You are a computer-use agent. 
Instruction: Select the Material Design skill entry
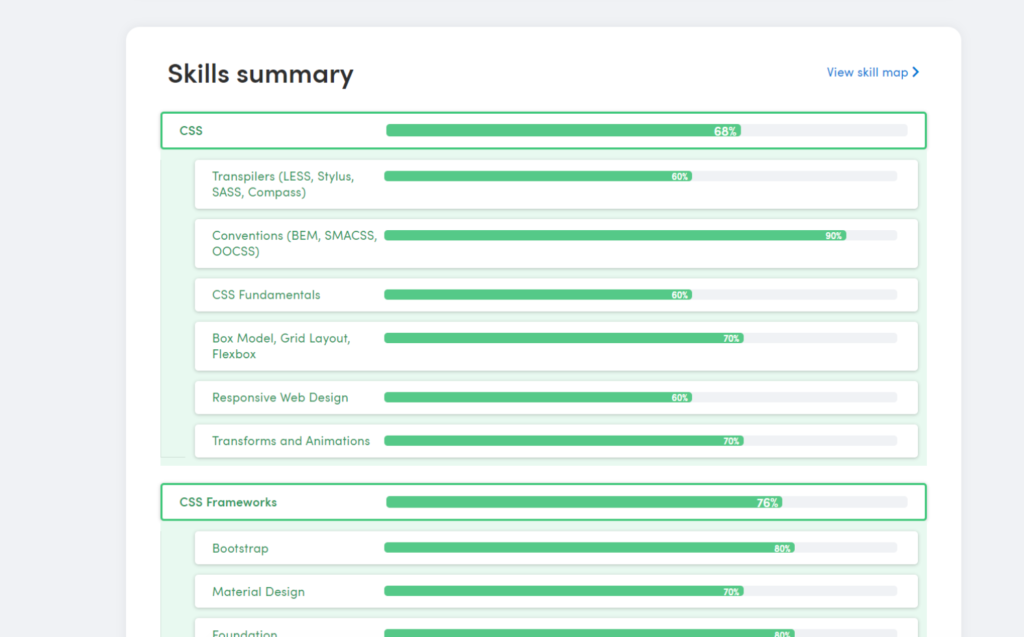click(x=555, y=591)
